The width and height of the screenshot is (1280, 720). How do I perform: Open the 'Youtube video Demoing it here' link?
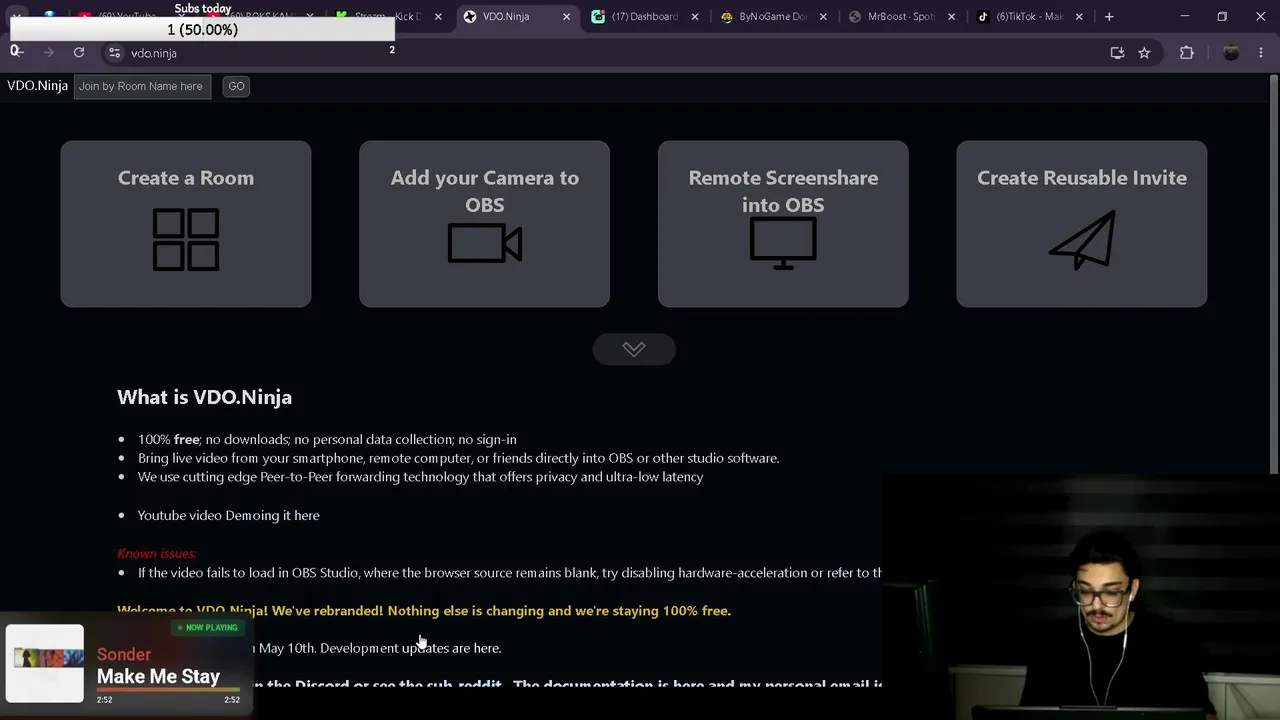[229, 515]
